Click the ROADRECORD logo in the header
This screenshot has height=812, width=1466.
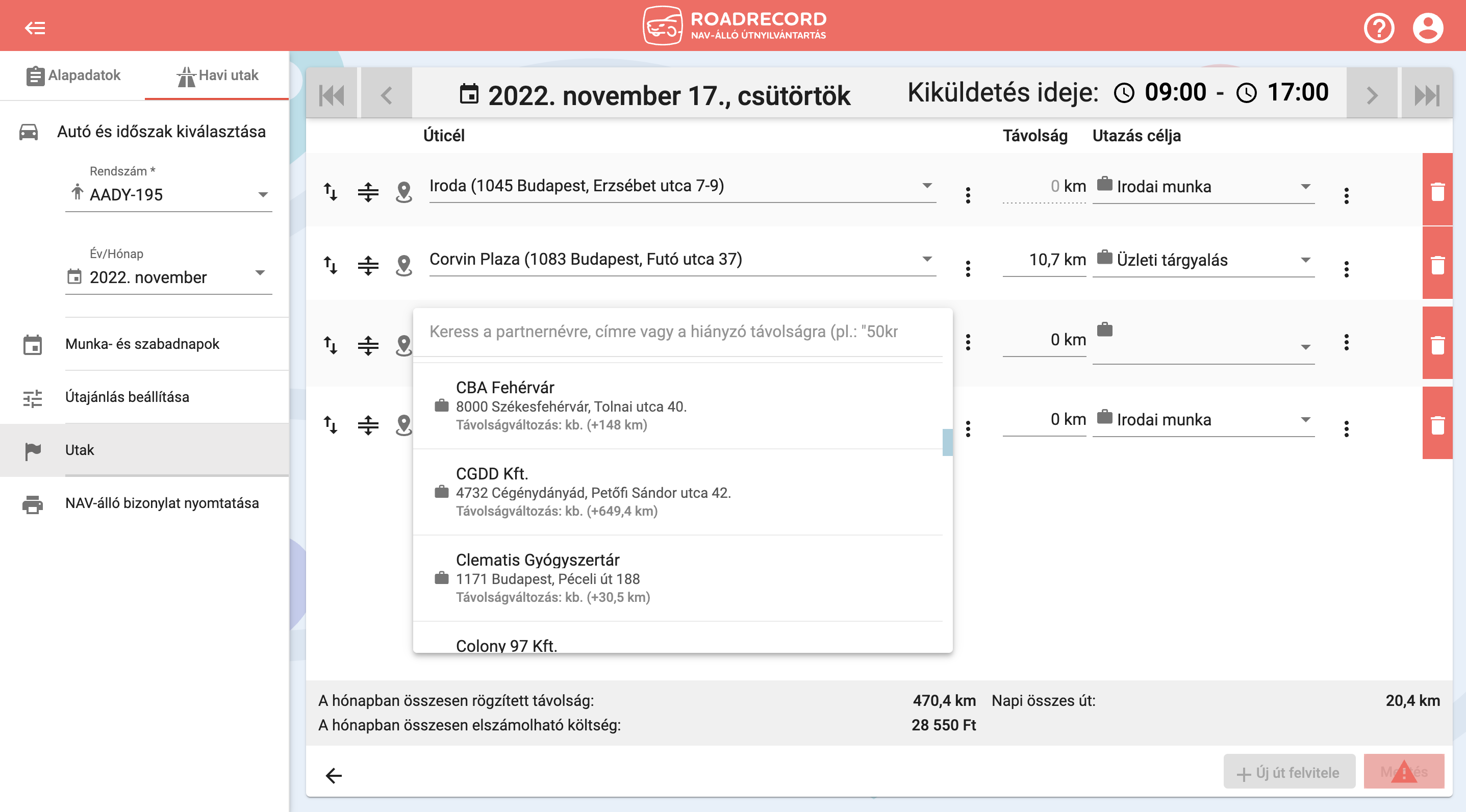[x=734, y=26]
